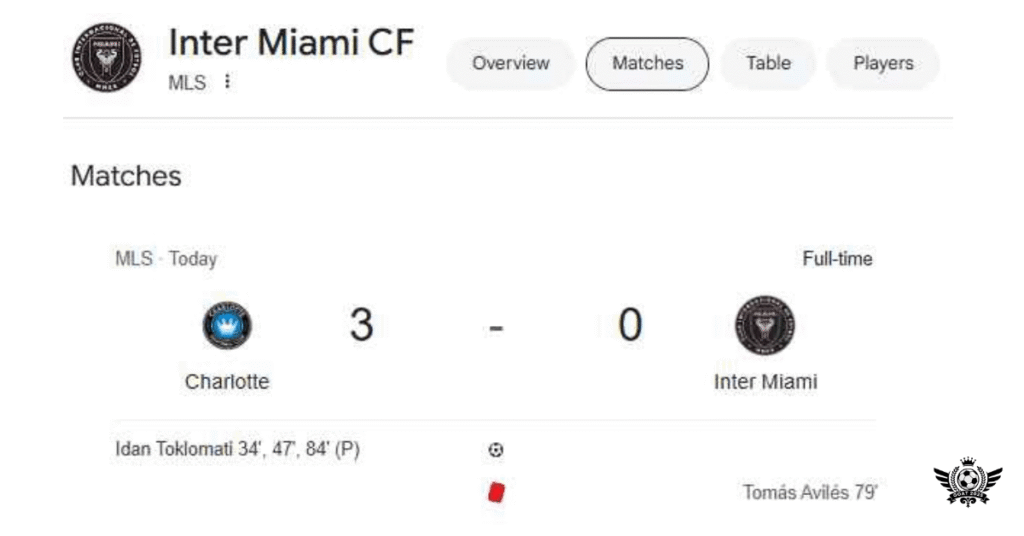The width and height of the screenshot is (1024, 536).
Task: Click the red card icon
Action: (x=496, y=492)
